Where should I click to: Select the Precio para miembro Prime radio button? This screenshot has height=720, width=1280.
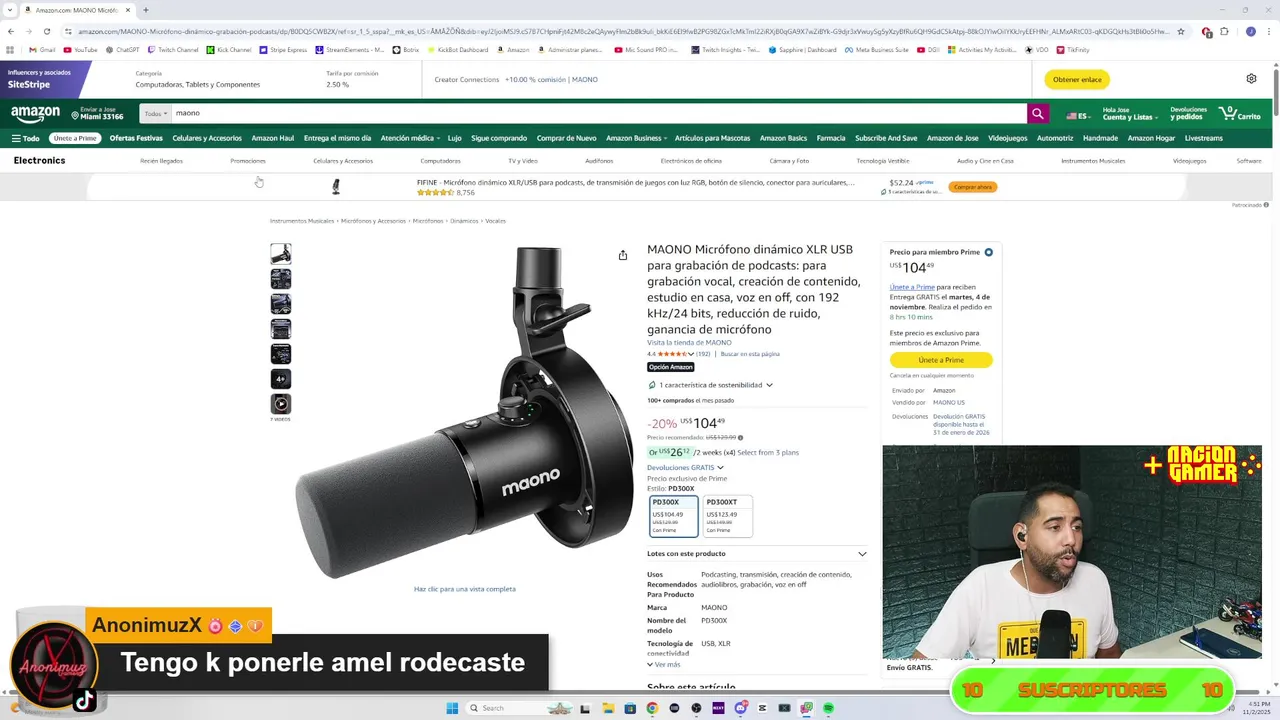(988, 252)
